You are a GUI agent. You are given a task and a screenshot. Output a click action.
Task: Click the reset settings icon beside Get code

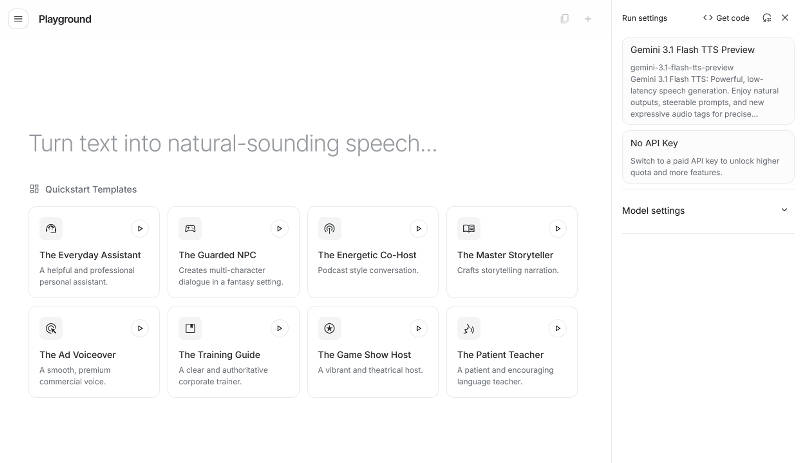click(767, 18)
